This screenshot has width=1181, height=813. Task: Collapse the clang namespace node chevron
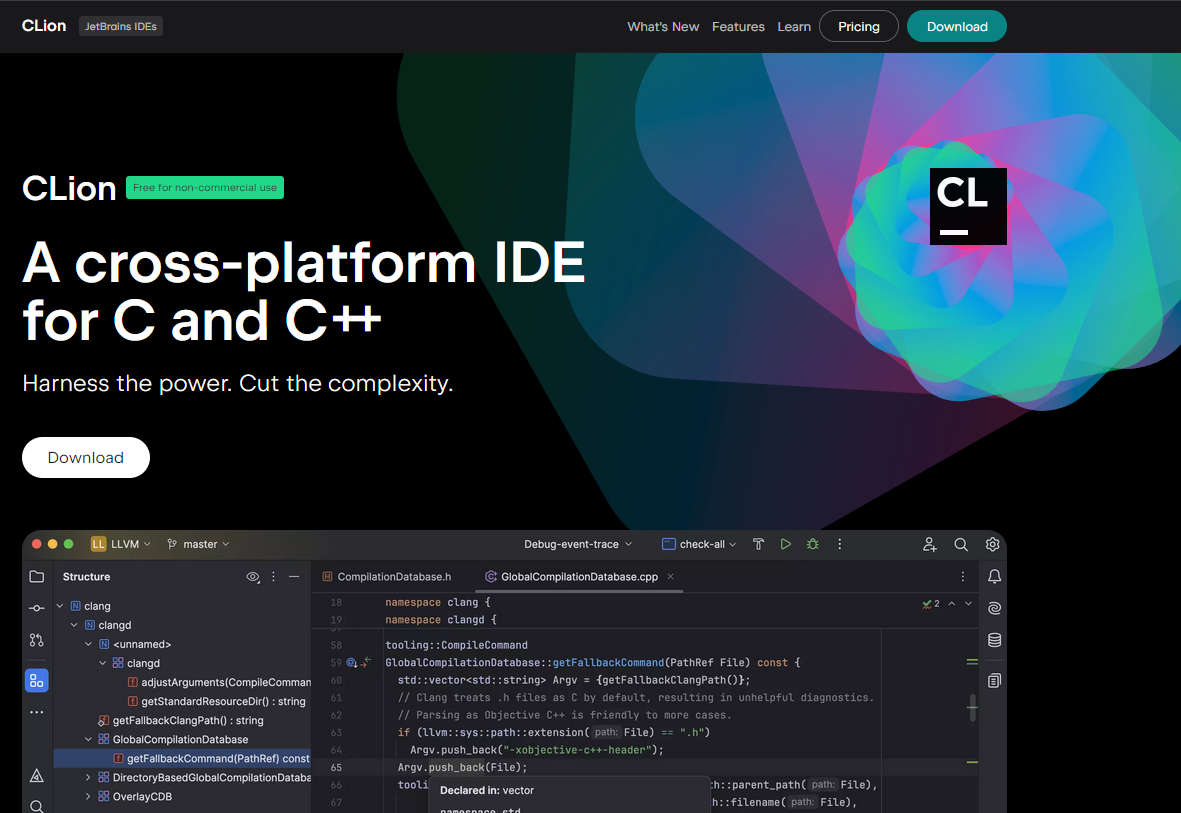click(x=60, y=606)
